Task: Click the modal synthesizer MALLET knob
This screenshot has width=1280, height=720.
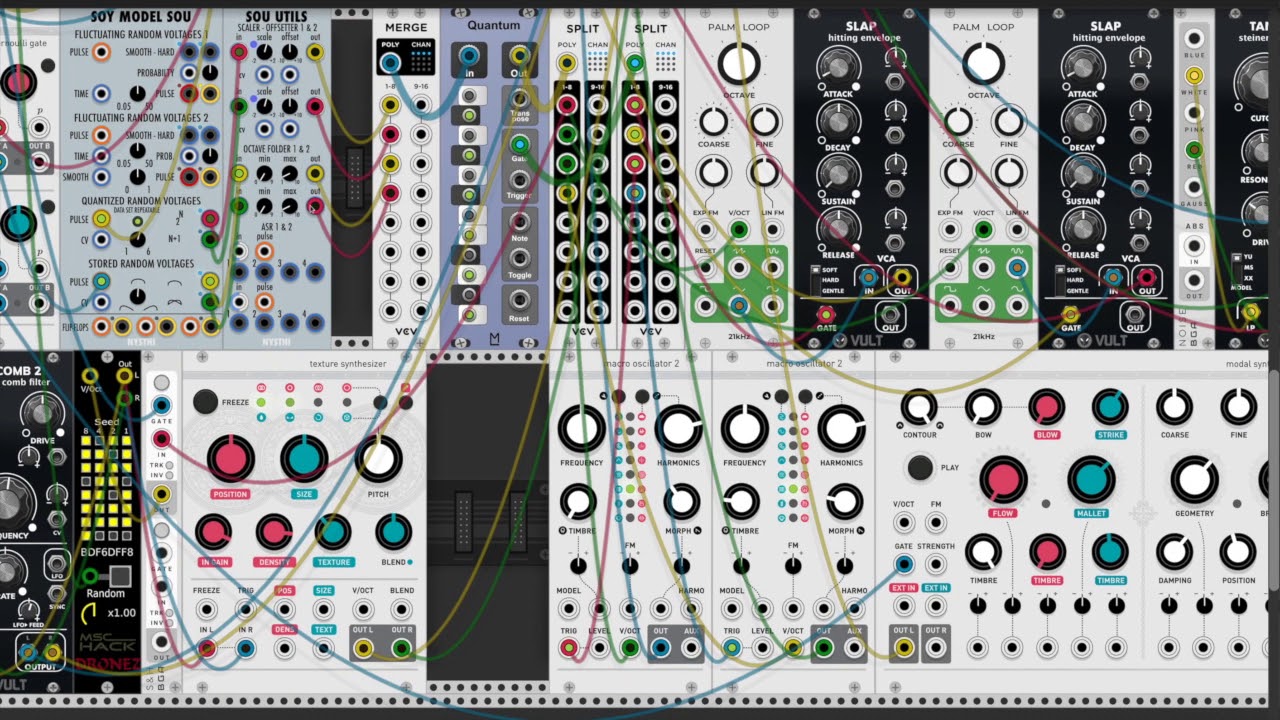Action: coord(1091,479)
